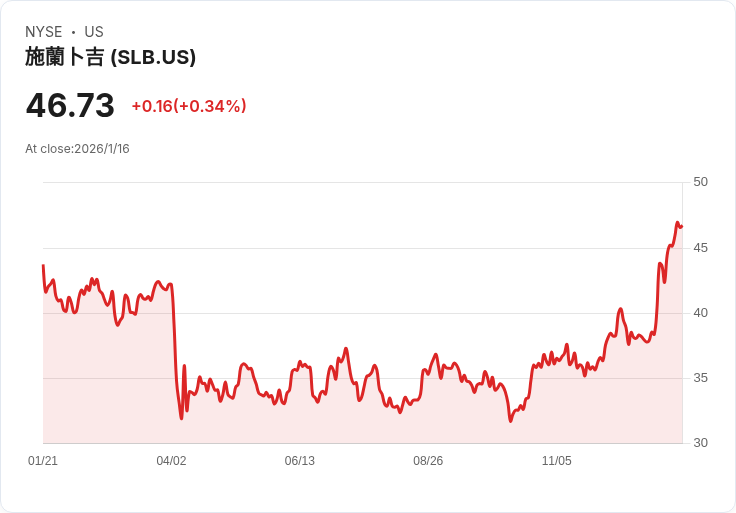
Task: Pick the 06/13 date axis label
Action: click(x=300, y=461)
